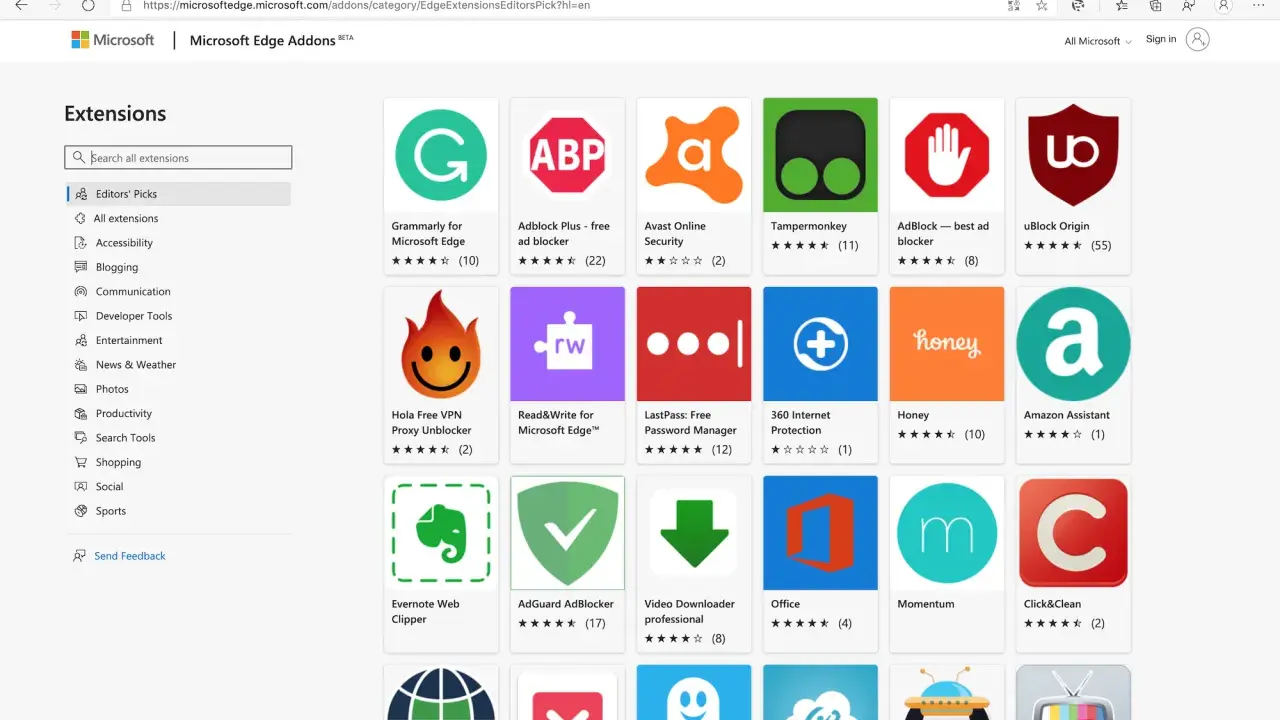Select the Hola Free VPN flame icon

(x=441, y=344)
